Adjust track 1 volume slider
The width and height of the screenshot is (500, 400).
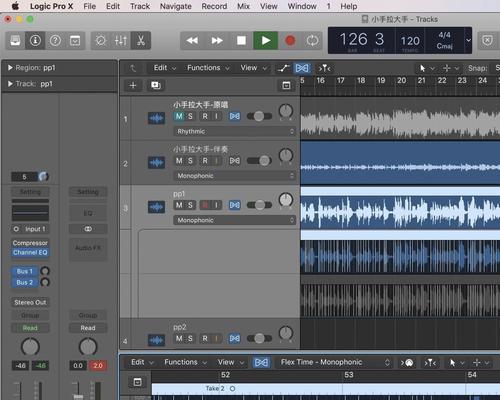click(x=259, y=116)
